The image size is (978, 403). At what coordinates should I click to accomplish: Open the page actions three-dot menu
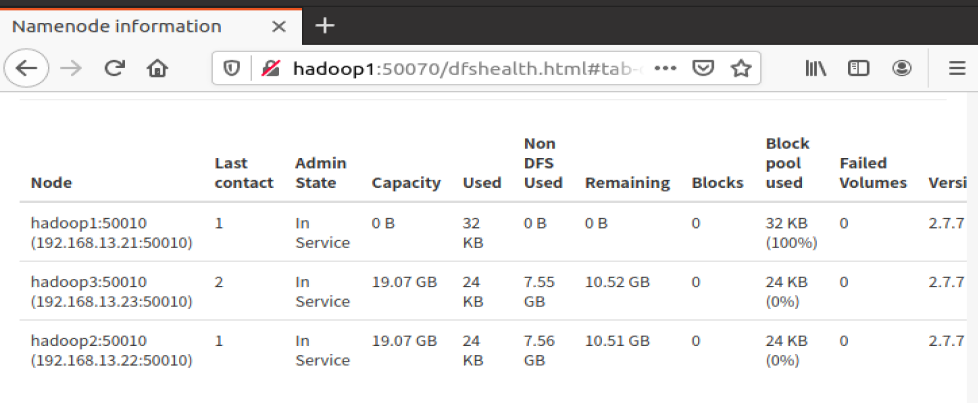pos(665,68)
